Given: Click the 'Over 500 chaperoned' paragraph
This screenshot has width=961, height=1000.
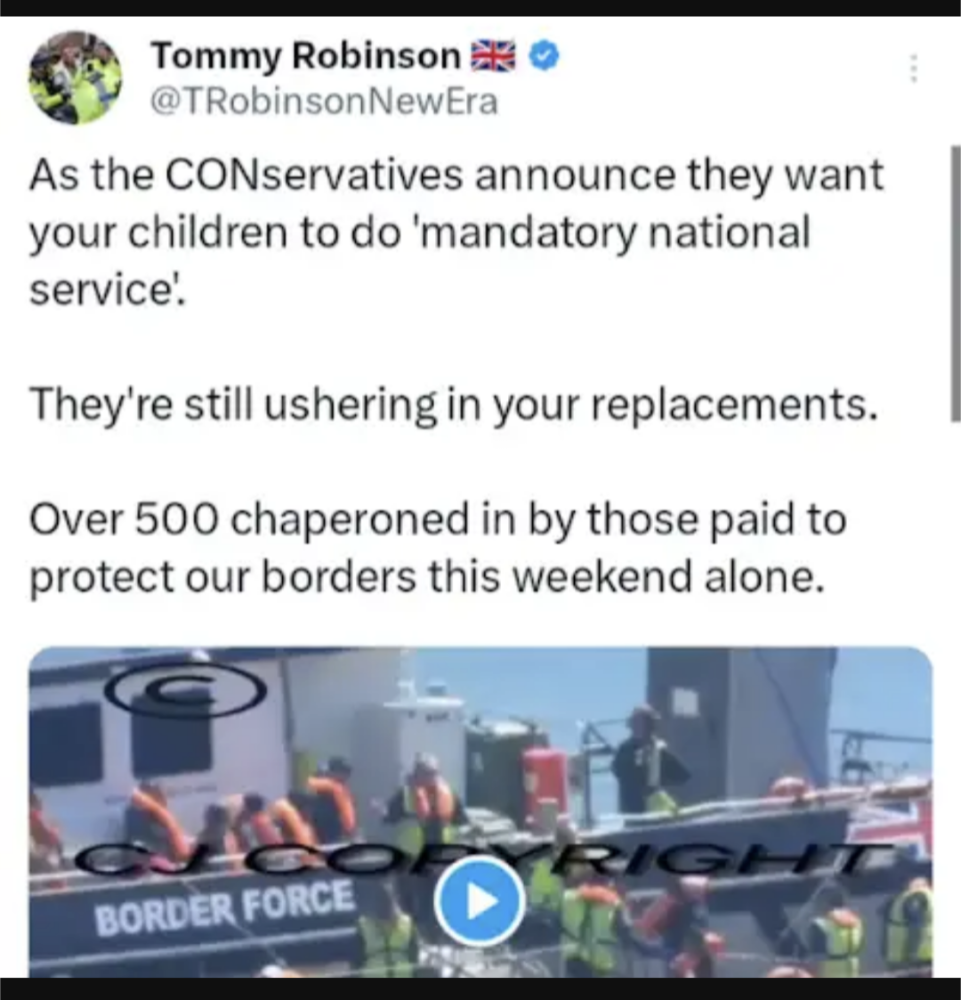Looking at the screenshot, I should 438,548.
